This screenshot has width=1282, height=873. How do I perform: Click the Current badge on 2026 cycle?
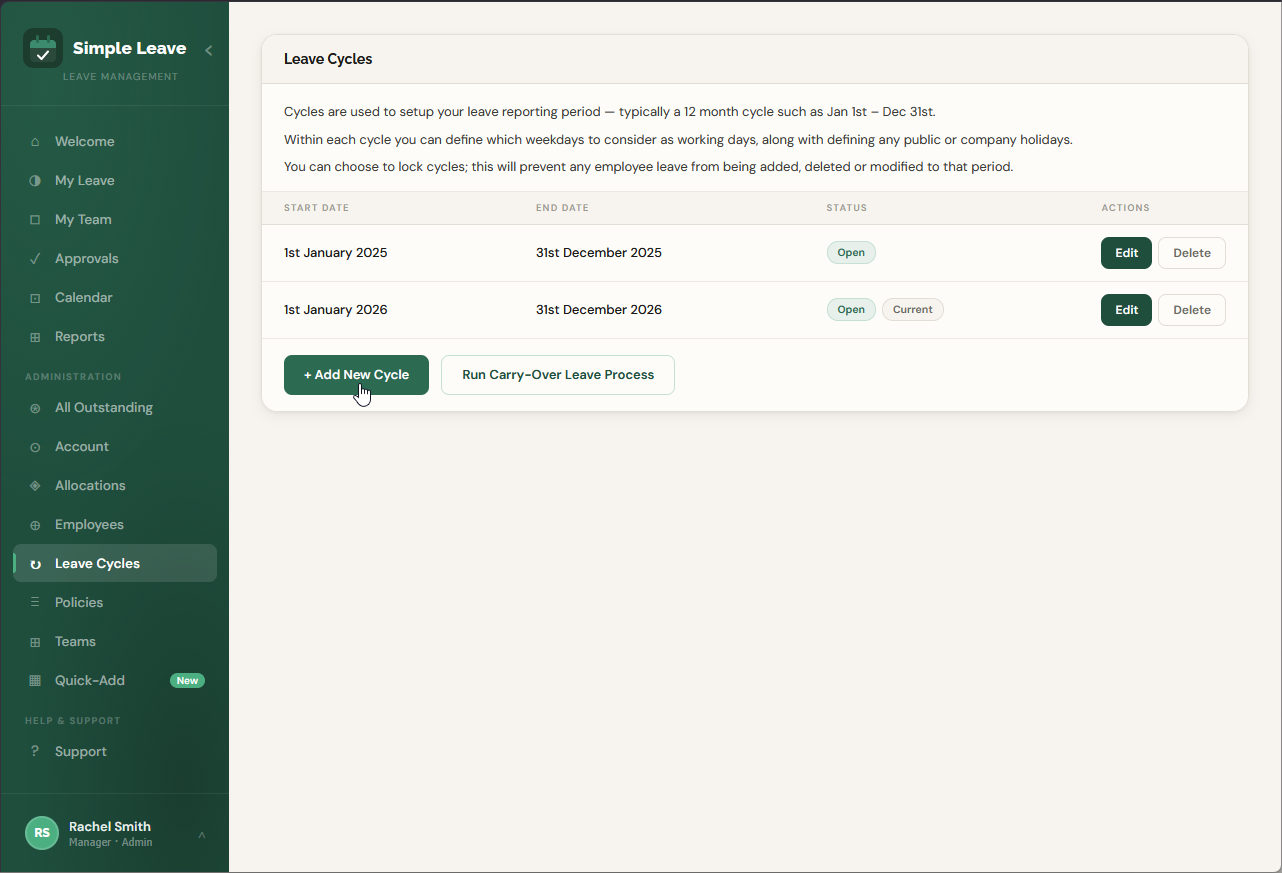tap(912, 310)
